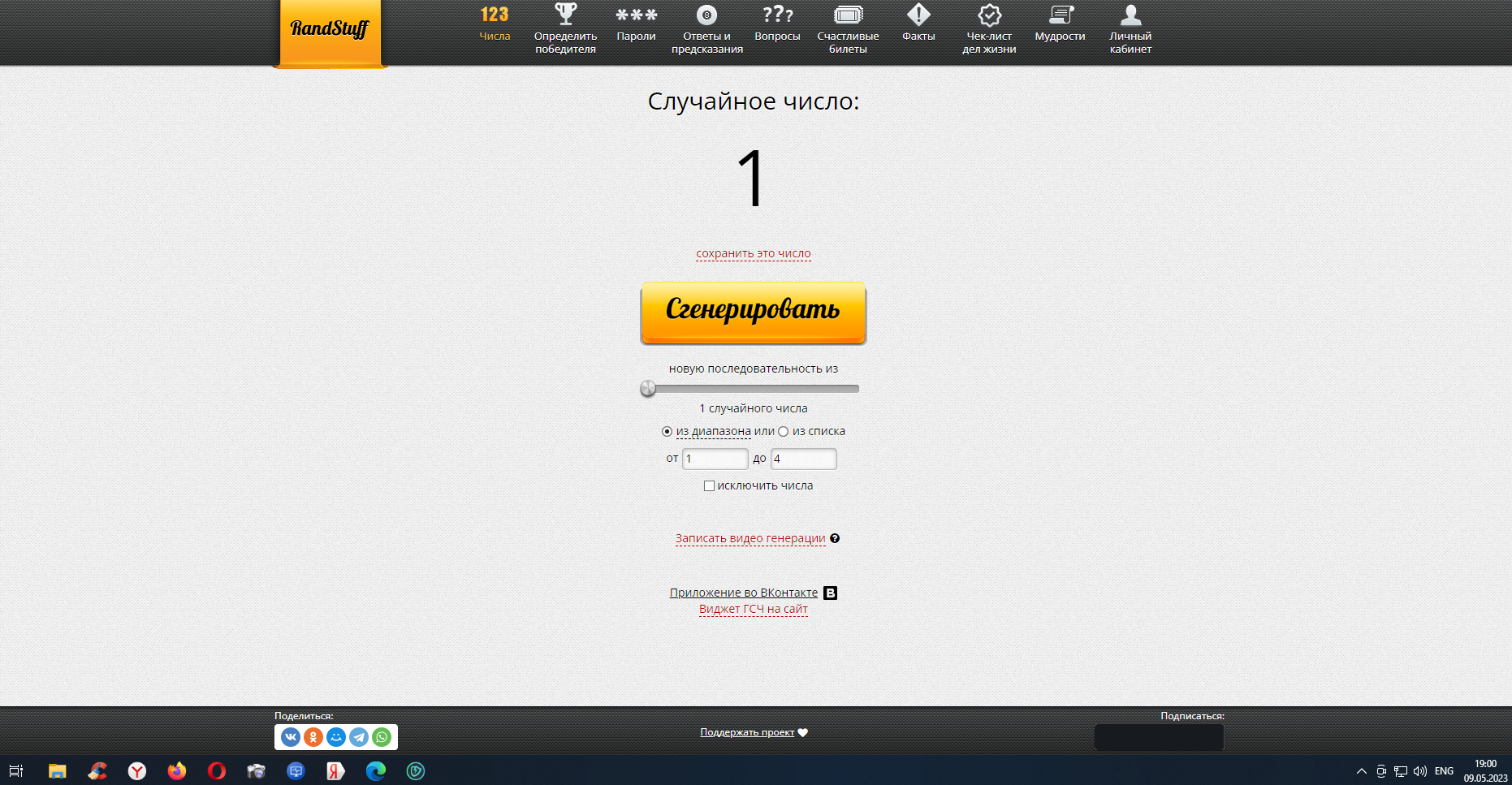Select the из диапазона radio option
Viewport: 1512px width, 785px height.
667,431
